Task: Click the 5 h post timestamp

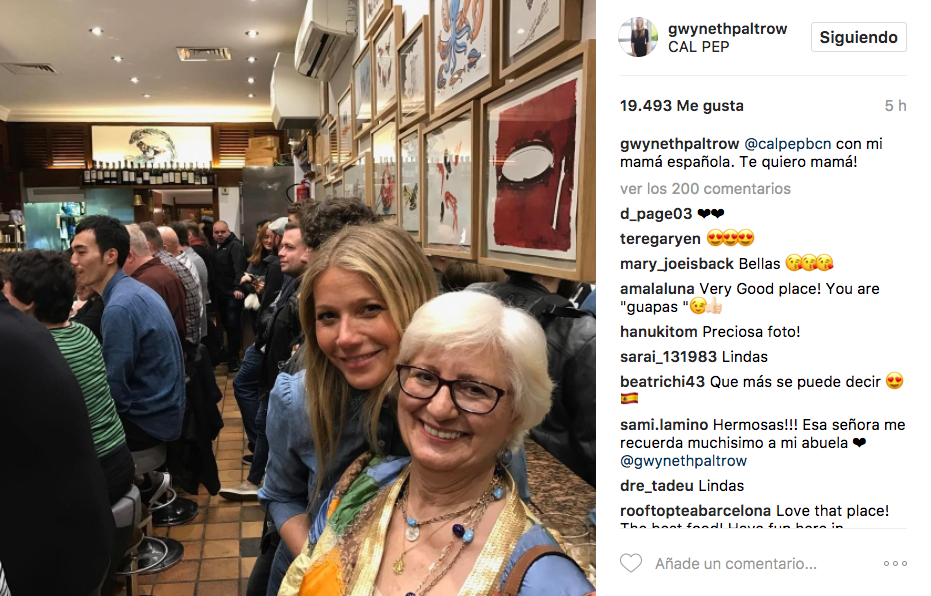Action: 895,106
